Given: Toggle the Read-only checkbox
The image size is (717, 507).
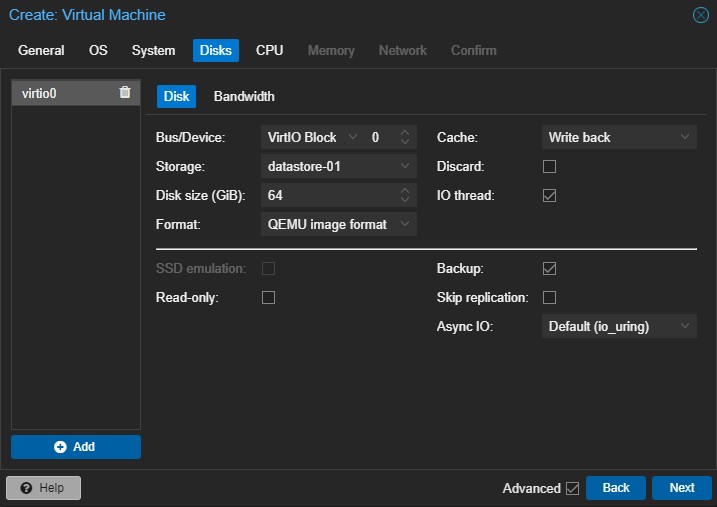Looking at the screenshot, I should pyautogui.click(x=268, y=297).
